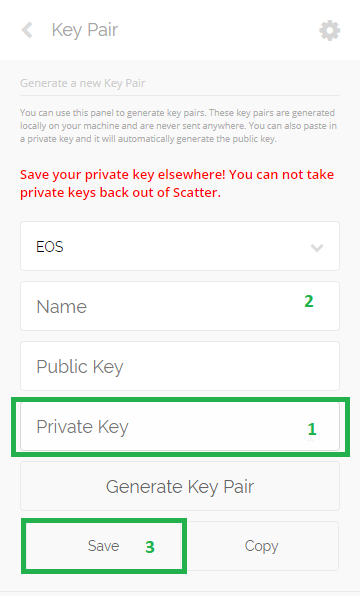
Task: Click the 'Name' placeholder text
Action: point(62,307)
